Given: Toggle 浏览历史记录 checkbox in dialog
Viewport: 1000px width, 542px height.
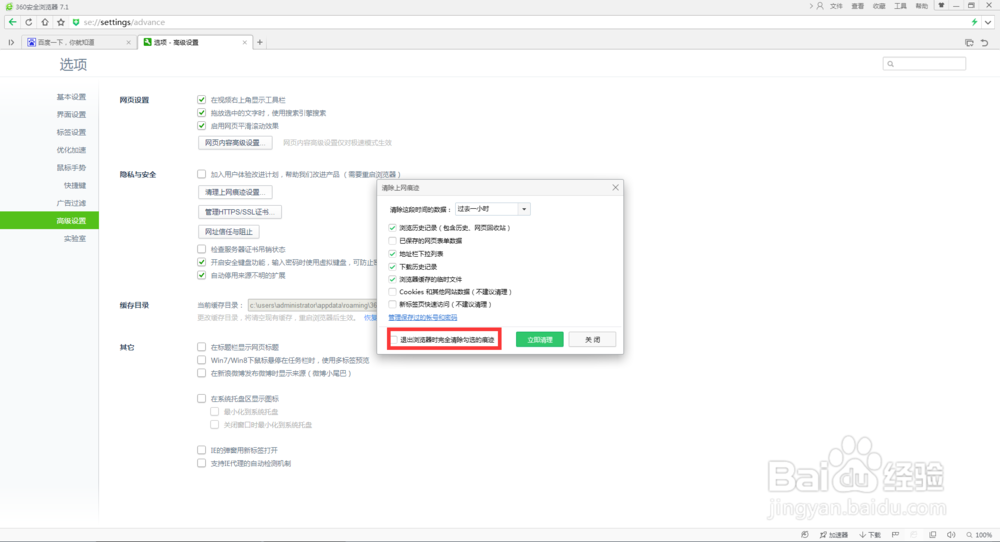Looking at the screenshot, I should coord(392,228).
